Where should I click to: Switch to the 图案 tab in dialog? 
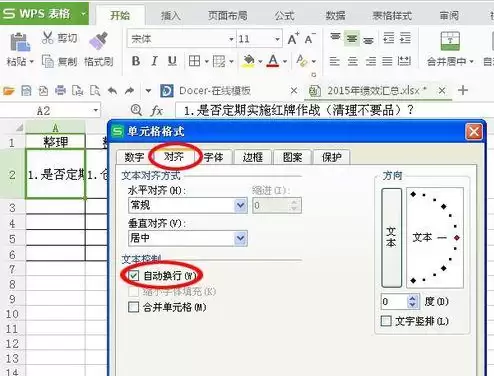(x=292, y=157)
